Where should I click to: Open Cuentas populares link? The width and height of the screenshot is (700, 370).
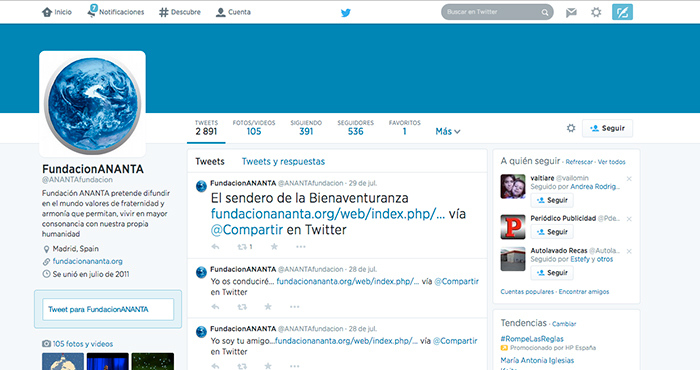527,292
